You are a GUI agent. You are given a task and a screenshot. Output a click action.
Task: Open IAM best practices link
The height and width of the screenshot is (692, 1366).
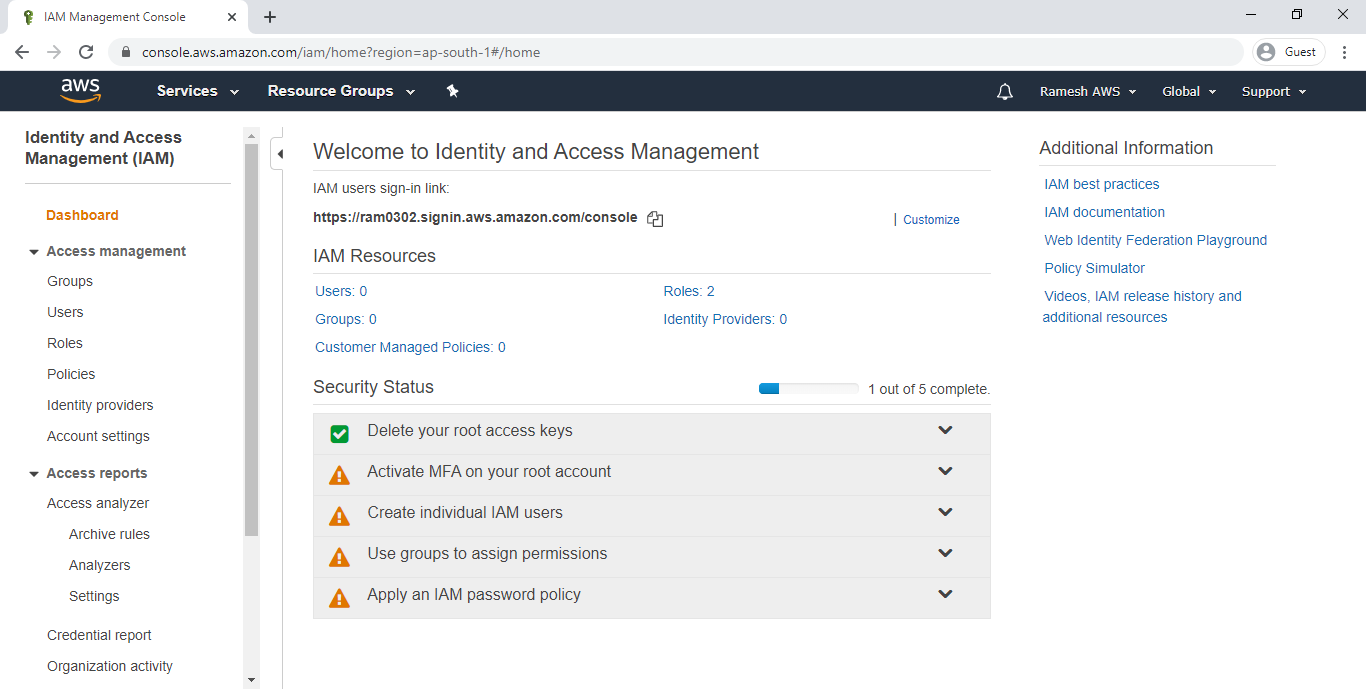pyautogui.click(x=1102, y=184)
